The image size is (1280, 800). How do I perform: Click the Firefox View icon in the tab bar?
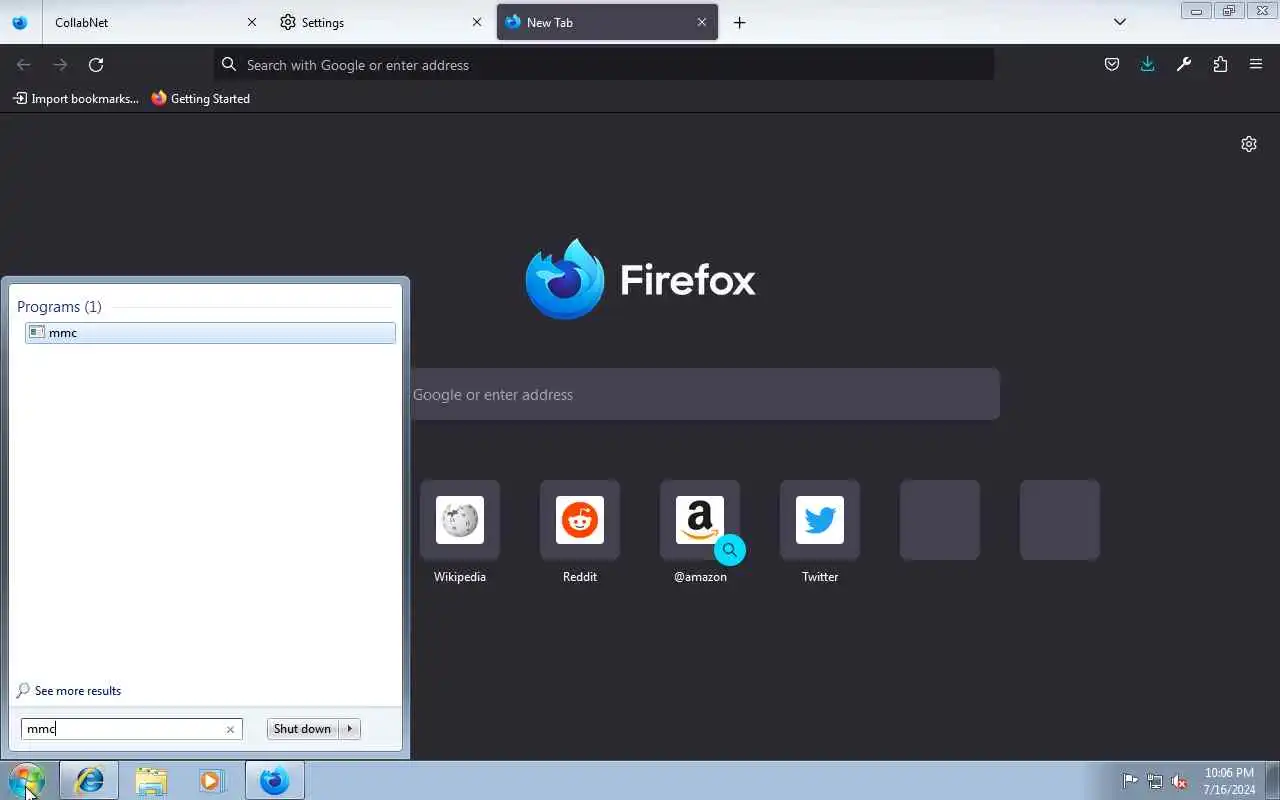pyautogui.click(x=20, y=22)
